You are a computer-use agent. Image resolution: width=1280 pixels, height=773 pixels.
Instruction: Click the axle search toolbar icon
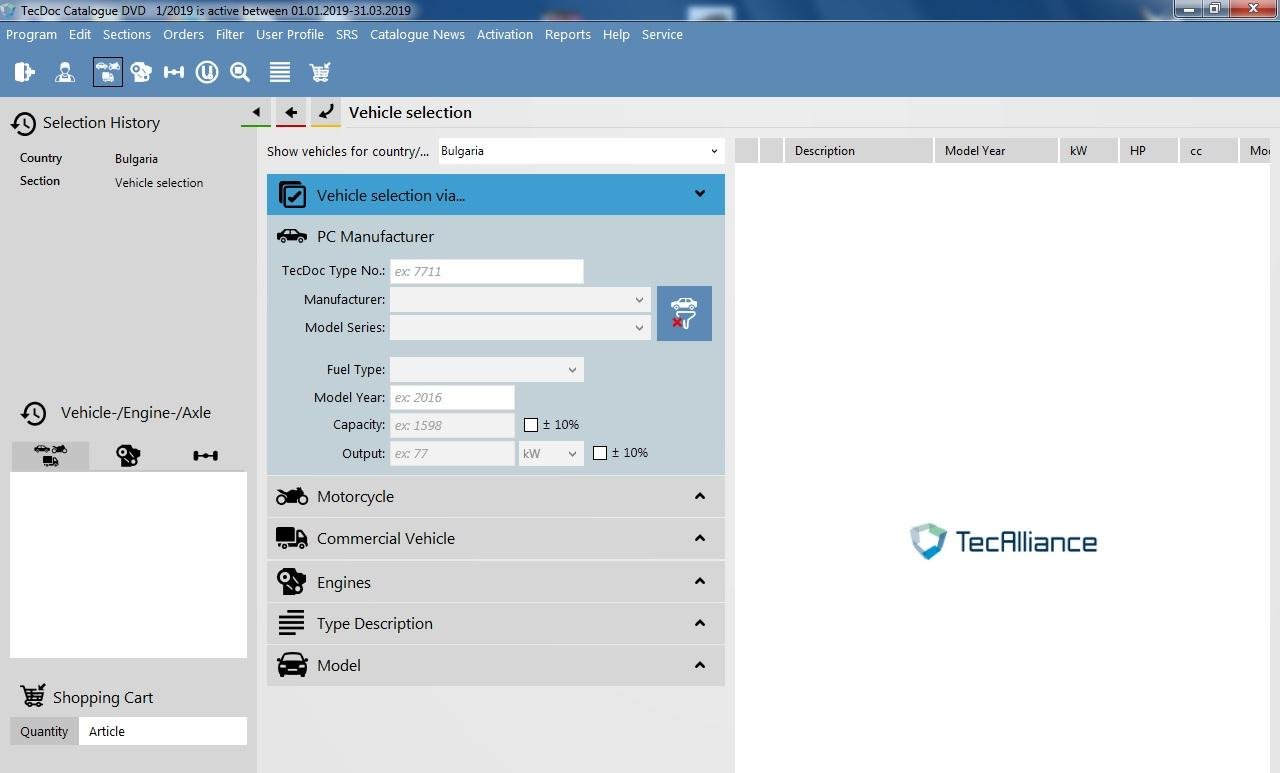[174, 72]
